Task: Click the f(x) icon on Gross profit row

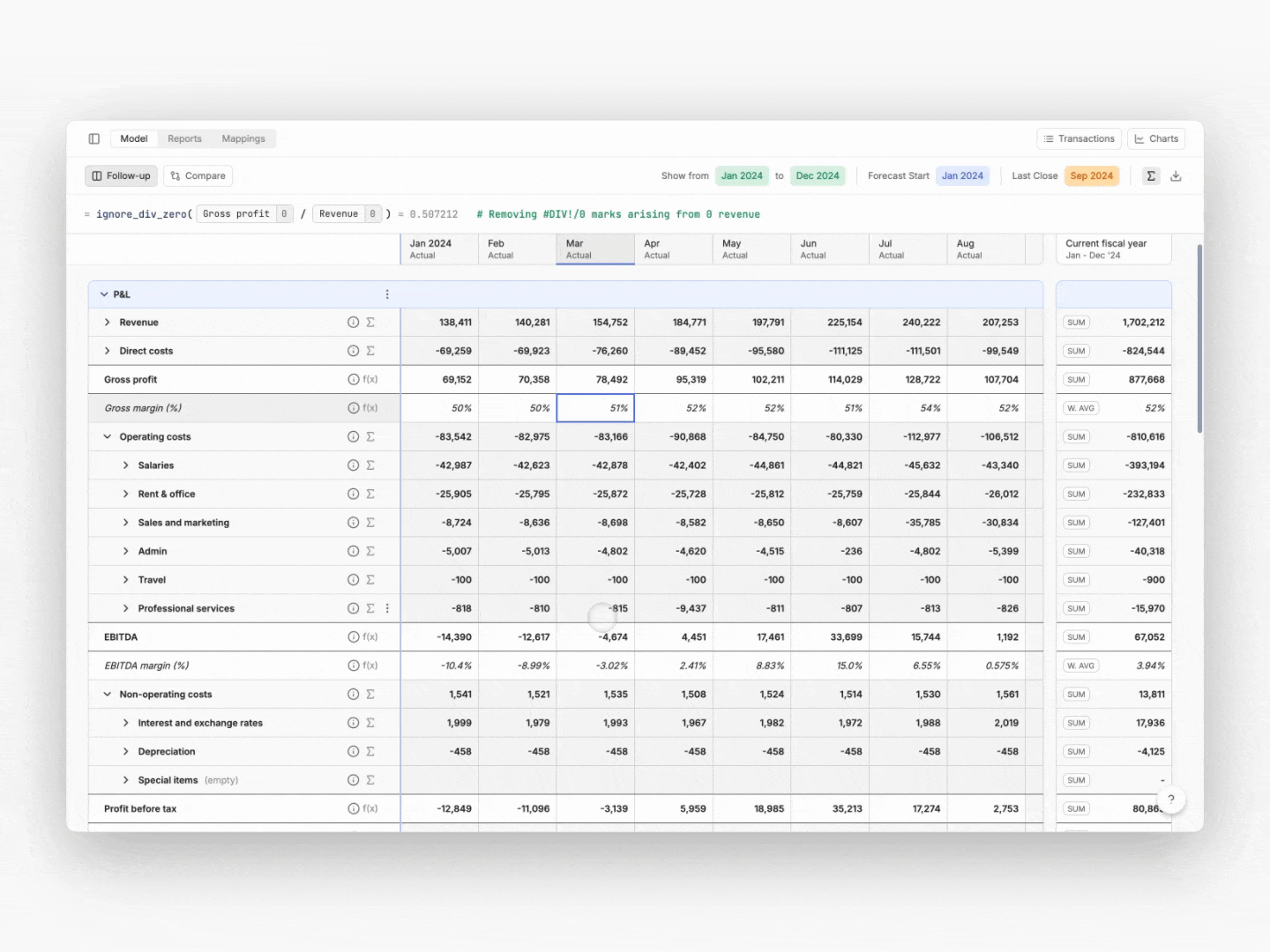Action: [x=370, y=380]
